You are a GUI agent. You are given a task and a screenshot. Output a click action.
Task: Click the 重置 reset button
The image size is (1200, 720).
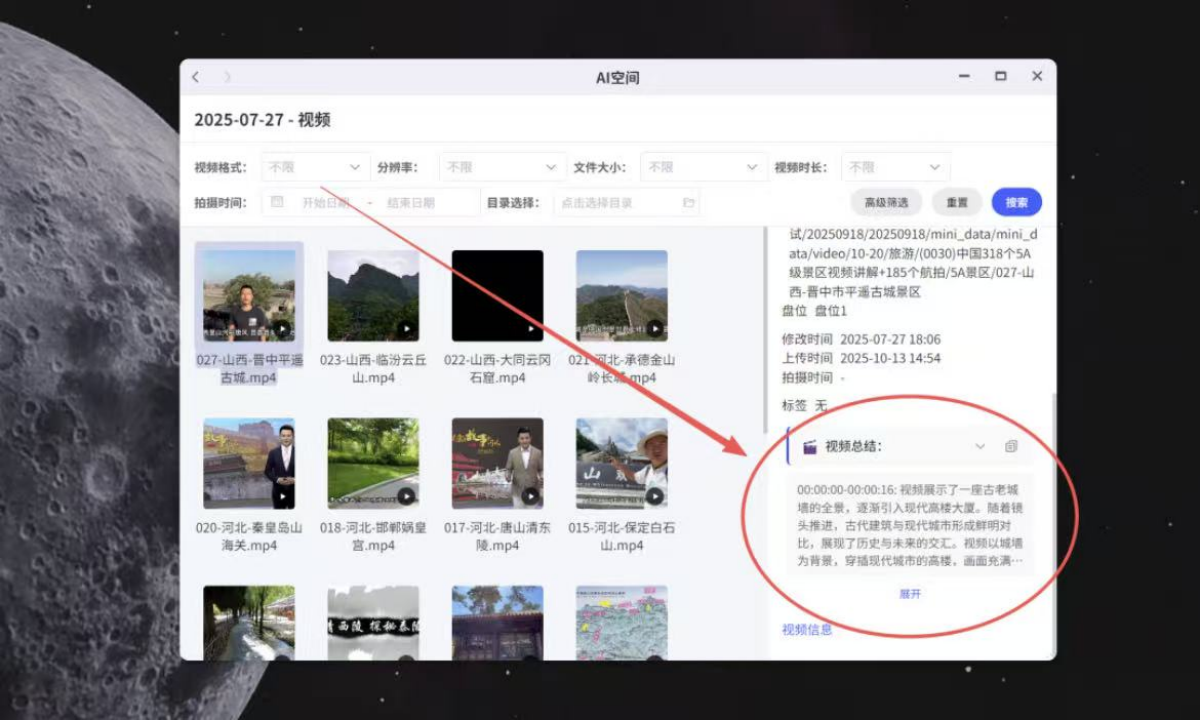(957, 202)
